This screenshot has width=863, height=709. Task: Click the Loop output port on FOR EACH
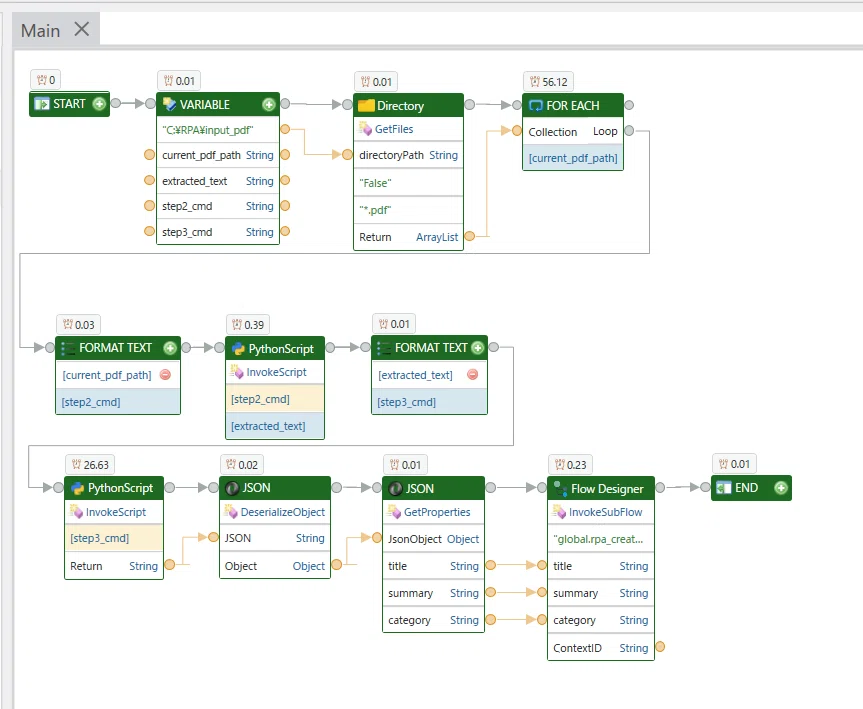click(629, 131)
